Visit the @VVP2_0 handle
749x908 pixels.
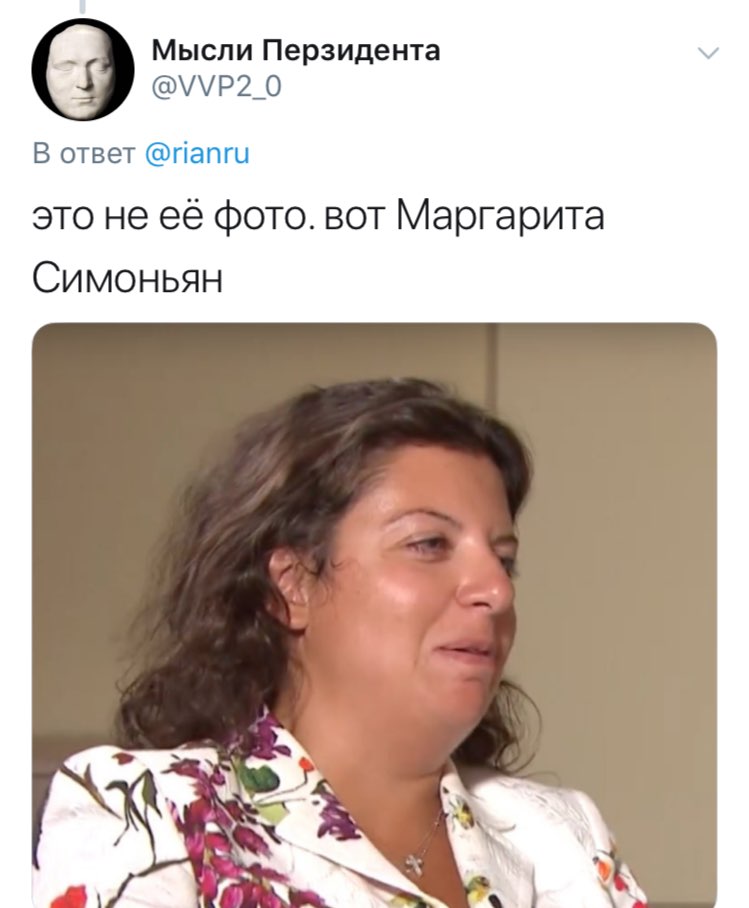point(216,87)
